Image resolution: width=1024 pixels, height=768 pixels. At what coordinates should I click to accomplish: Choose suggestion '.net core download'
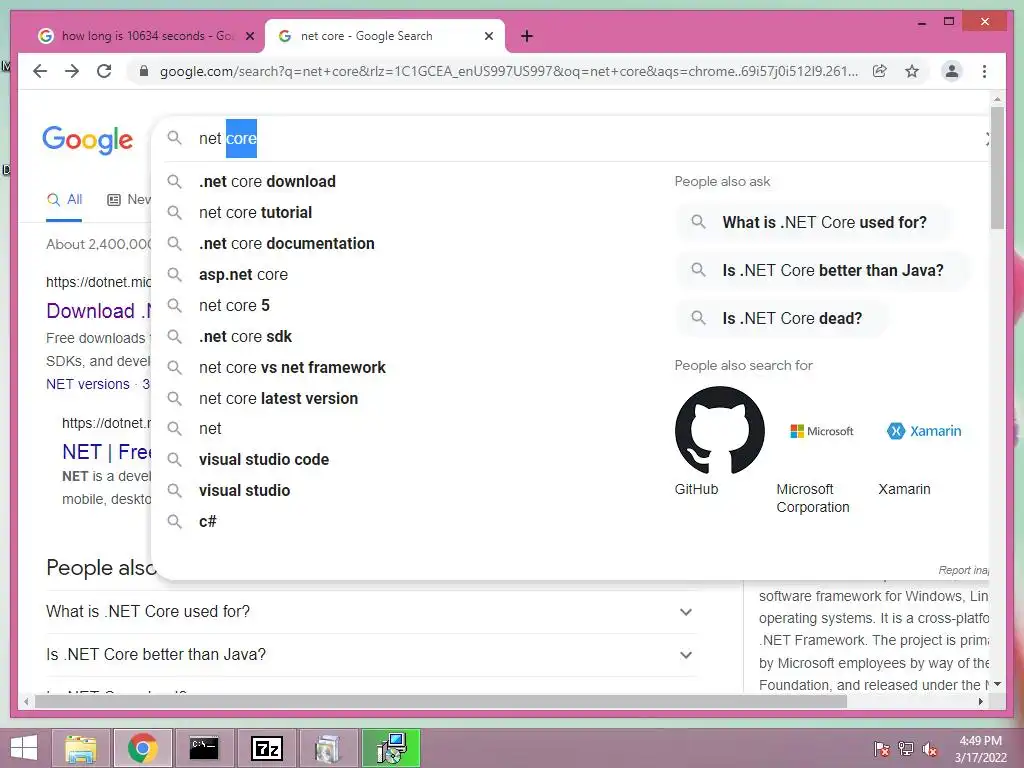point(267,182)
